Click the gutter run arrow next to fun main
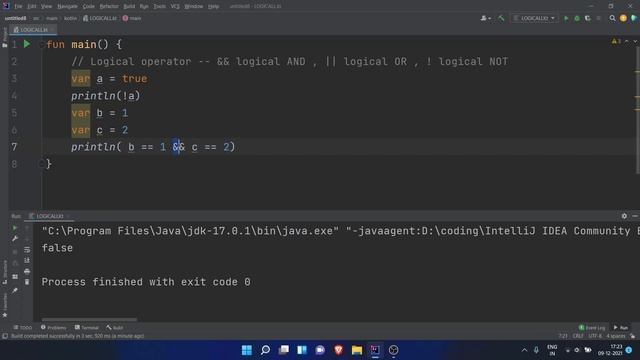 pos(27,44)
